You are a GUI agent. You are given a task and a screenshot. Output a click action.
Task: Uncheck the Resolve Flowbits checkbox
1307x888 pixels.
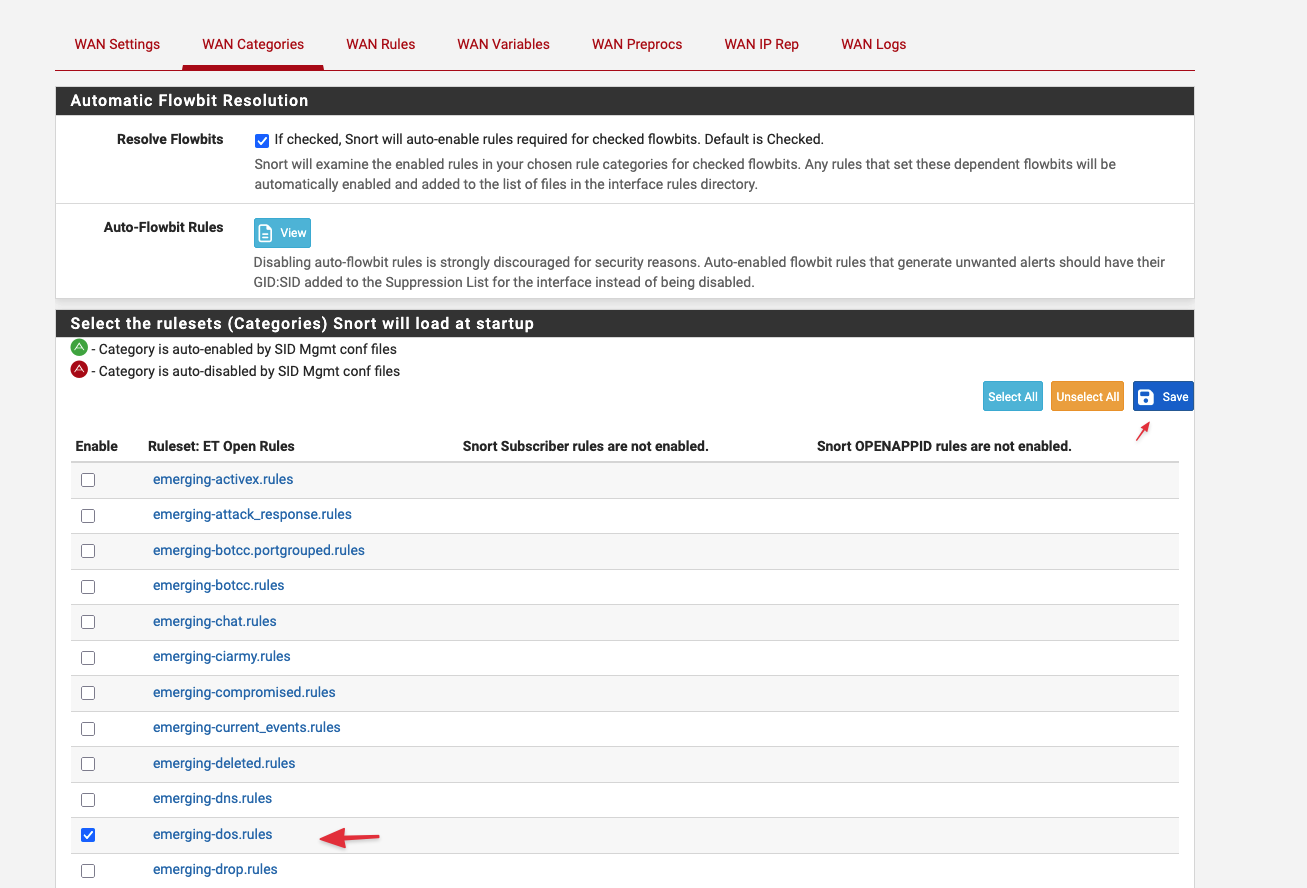pos(262,140)
